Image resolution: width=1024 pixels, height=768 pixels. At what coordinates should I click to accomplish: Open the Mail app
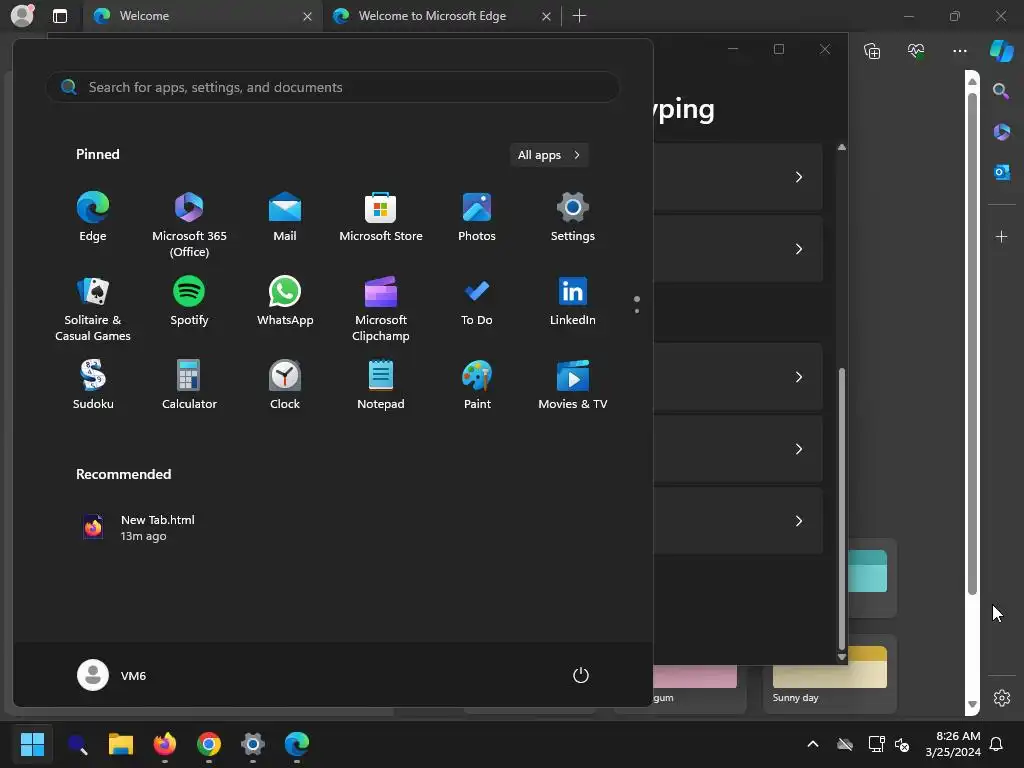coord(285,217)
